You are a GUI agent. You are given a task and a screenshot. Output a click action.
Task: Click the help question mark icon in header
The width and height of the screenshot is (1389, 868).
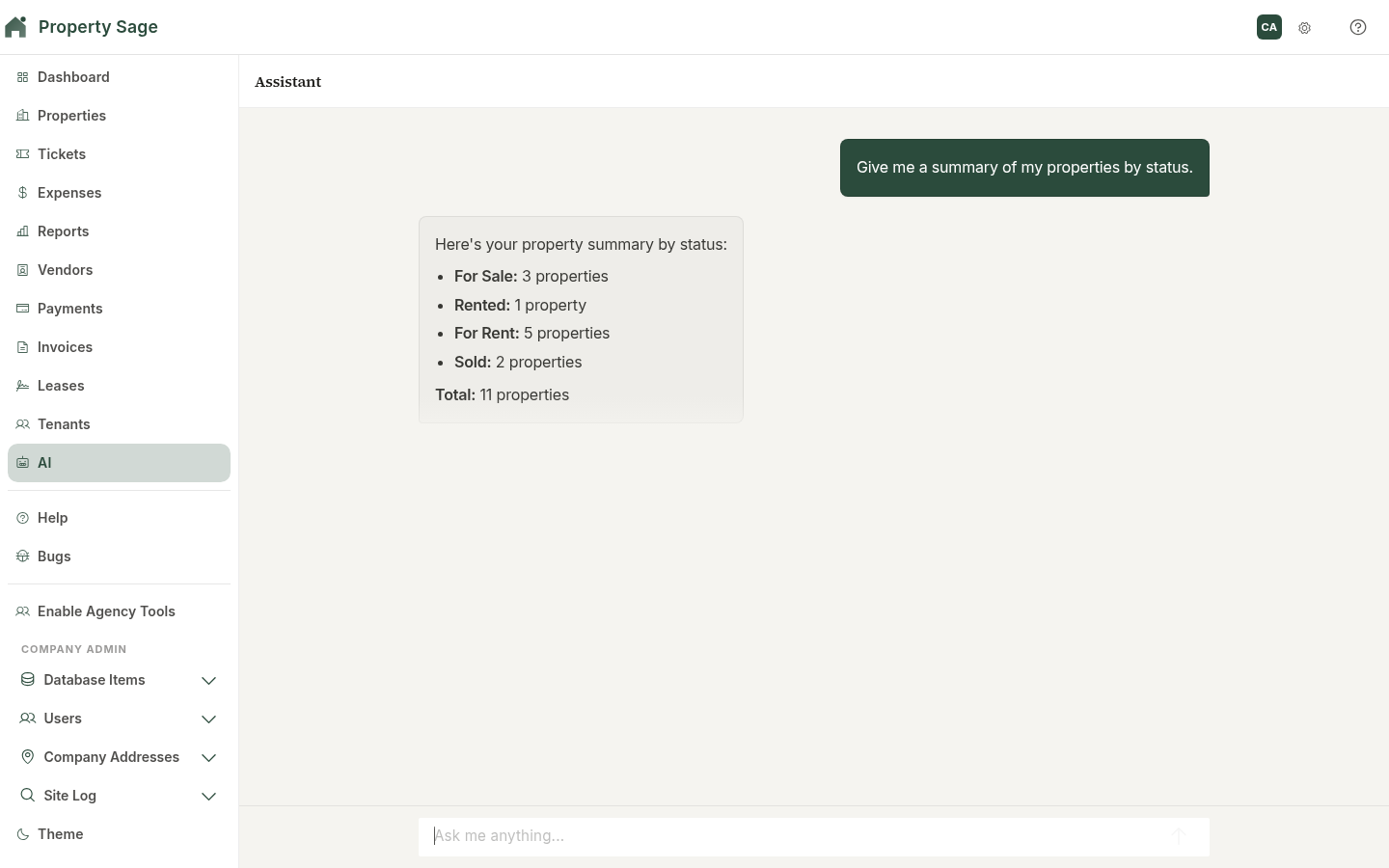click(1358, 27)
